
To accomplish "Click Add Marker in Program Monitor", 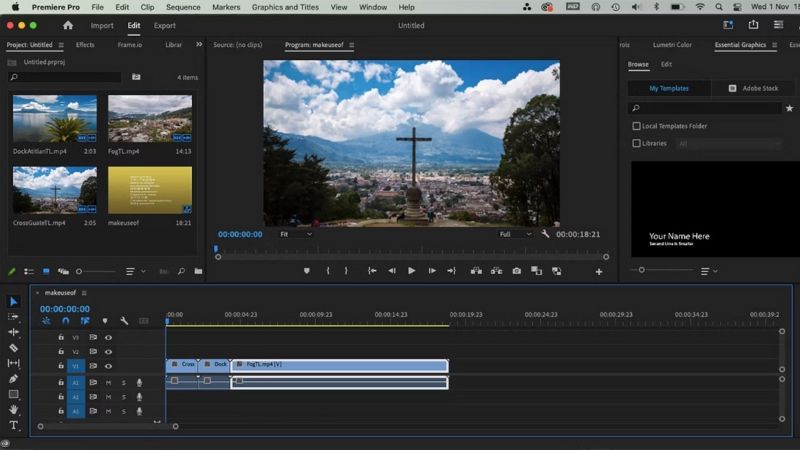I will 307,271.
